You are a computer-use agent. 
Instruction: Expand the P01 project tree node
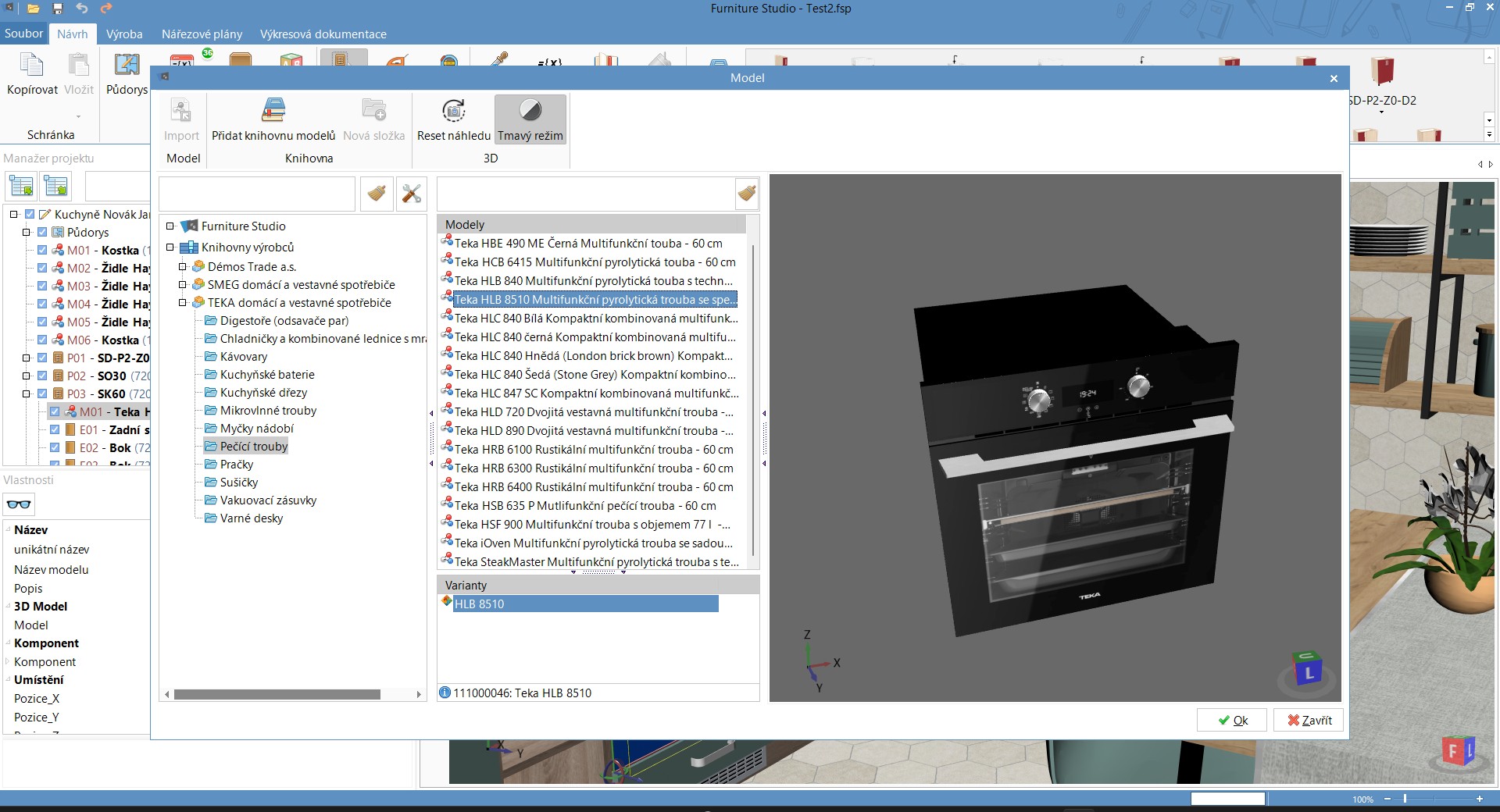tap(26, 358)
